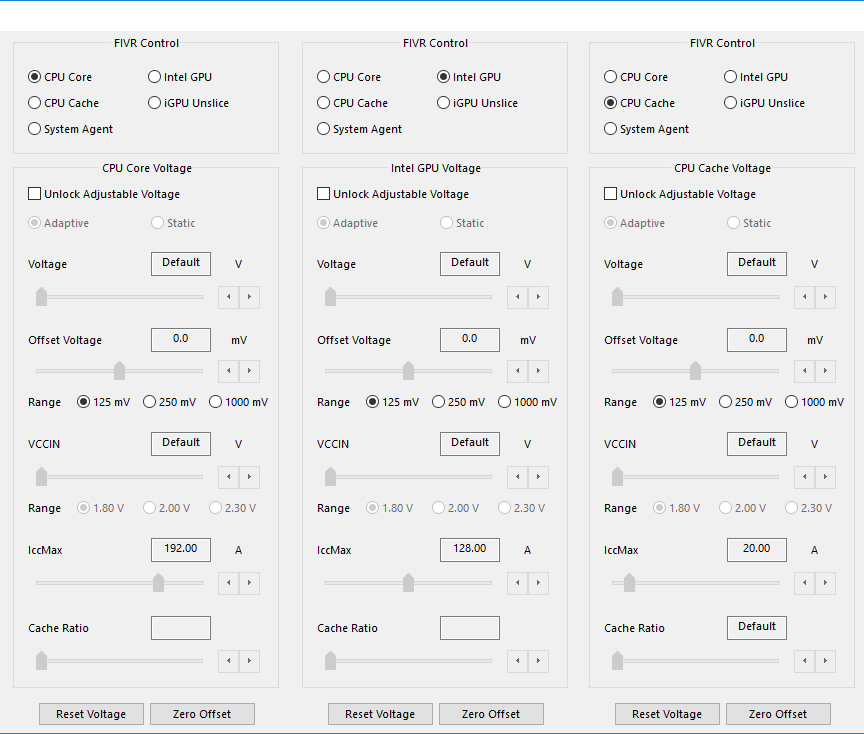Click left arrow of CPU Cache Offset Voltage
Image resolution: width=864 pixels, height=734 pixels.
pos(804,372)
